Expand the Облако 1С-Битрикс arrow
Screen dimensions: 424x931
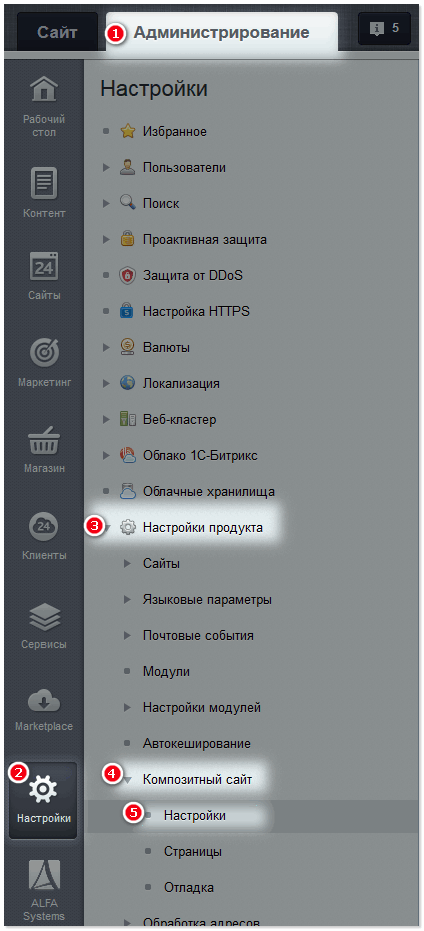point(106,455)
